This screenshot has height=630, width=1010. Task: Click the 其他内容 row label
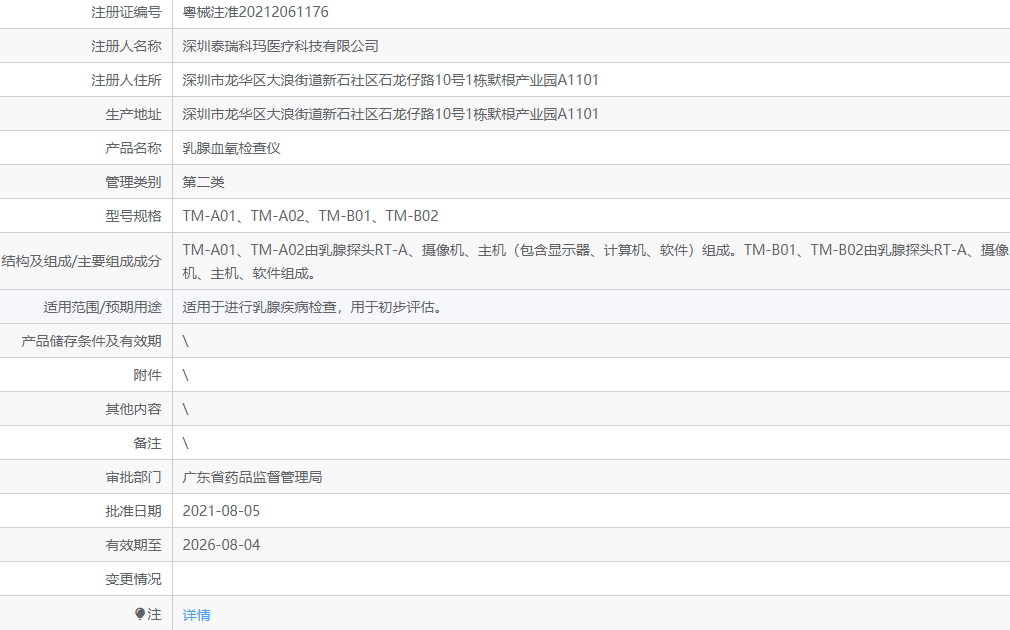point(133,410)
